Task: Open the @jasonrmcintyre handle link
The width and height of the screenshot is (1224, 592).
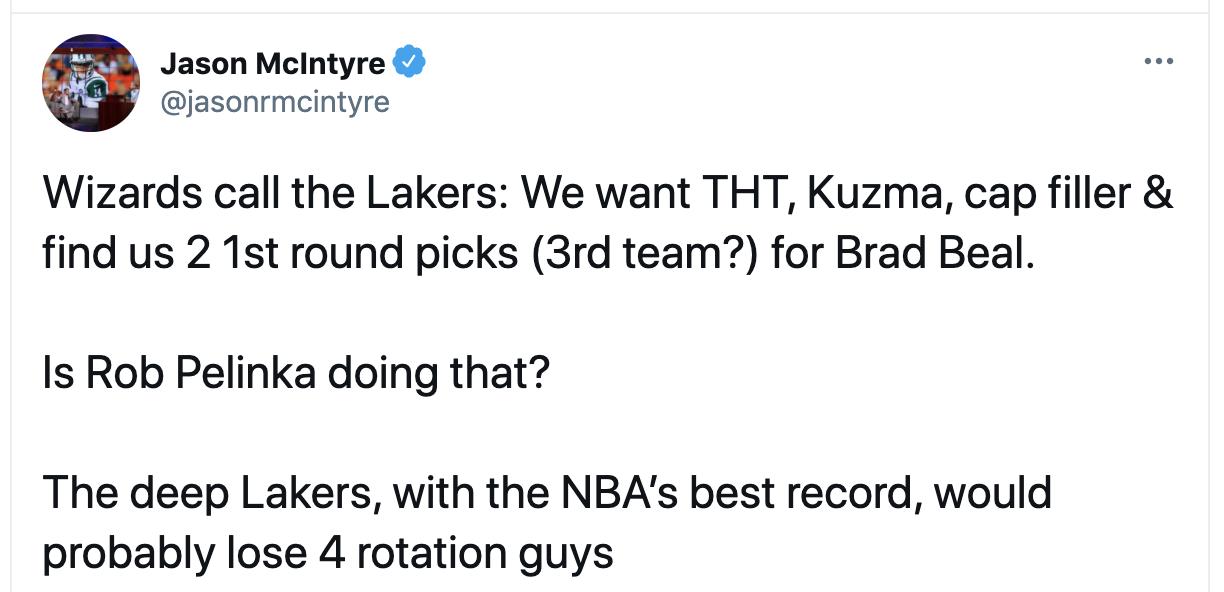Action: click(x=274, y=101)
